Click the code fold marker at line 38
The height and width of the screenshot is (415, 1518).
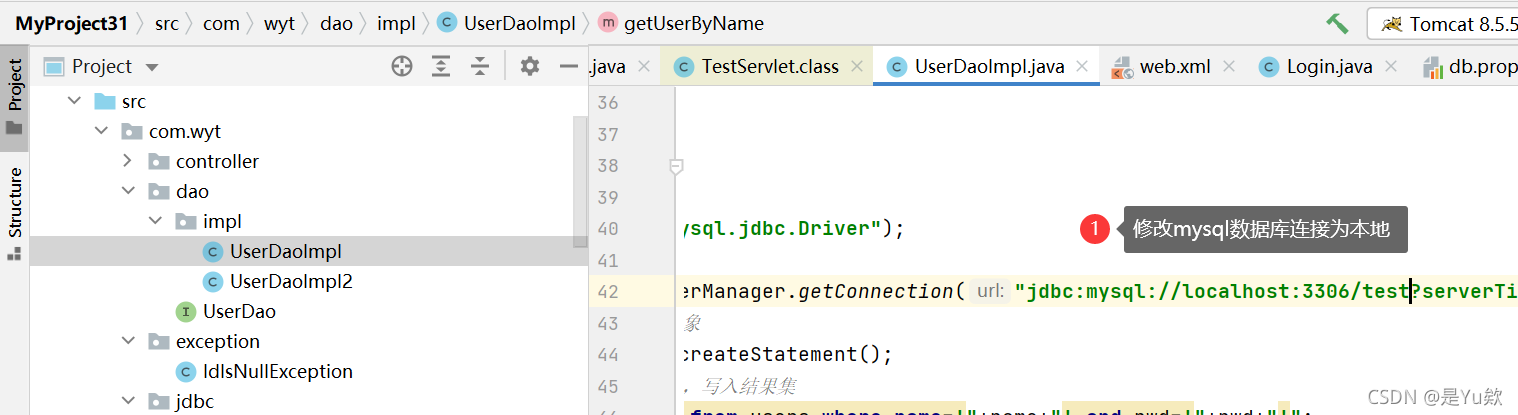(x=676, y=166)
